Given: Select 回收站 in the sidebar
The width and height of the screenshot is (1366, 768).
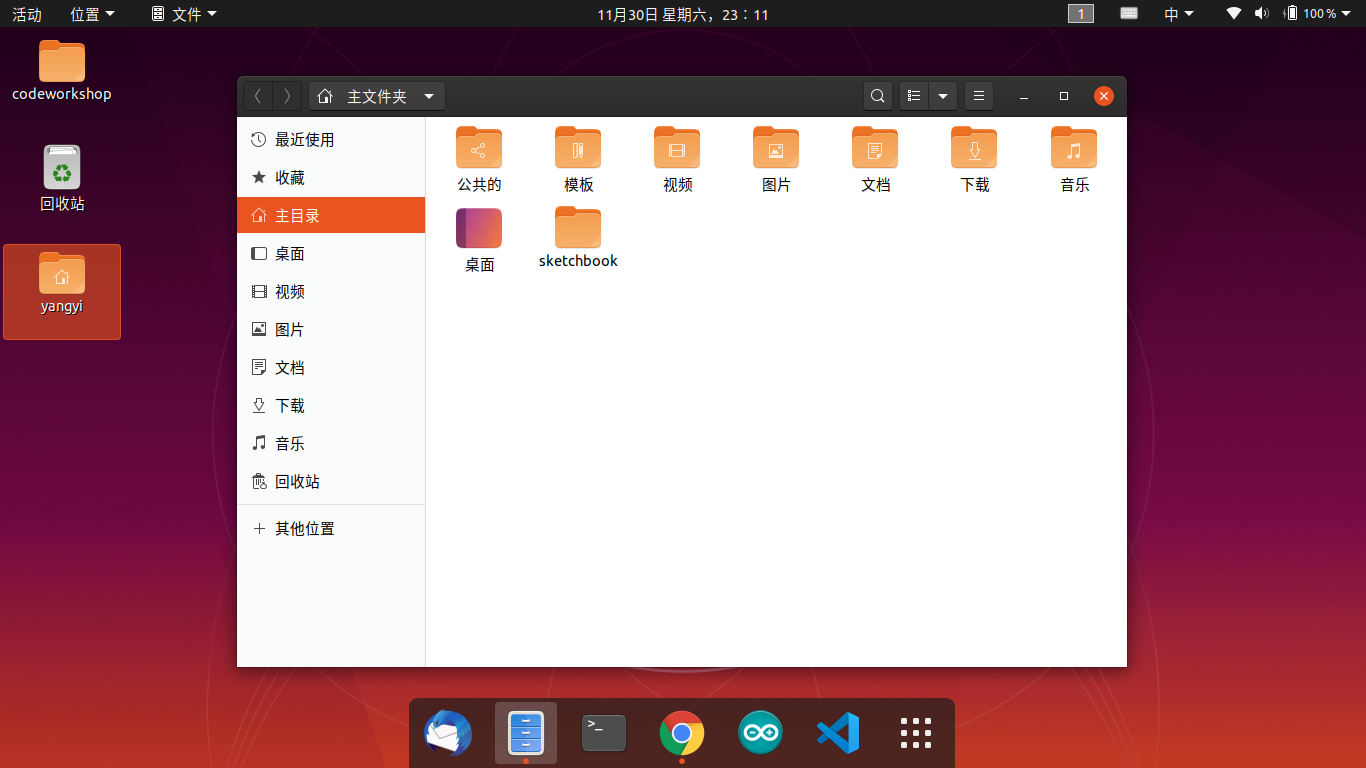Looking at the screenshot, I should [331, 482].
